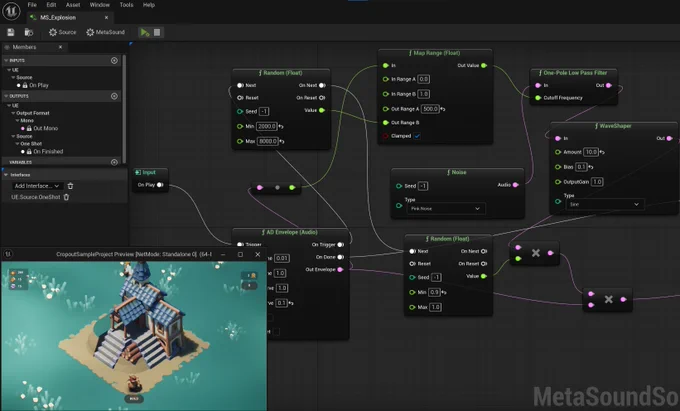Stop playback with the square stop icon
680x411 pixels.
(x=157, y=32)
